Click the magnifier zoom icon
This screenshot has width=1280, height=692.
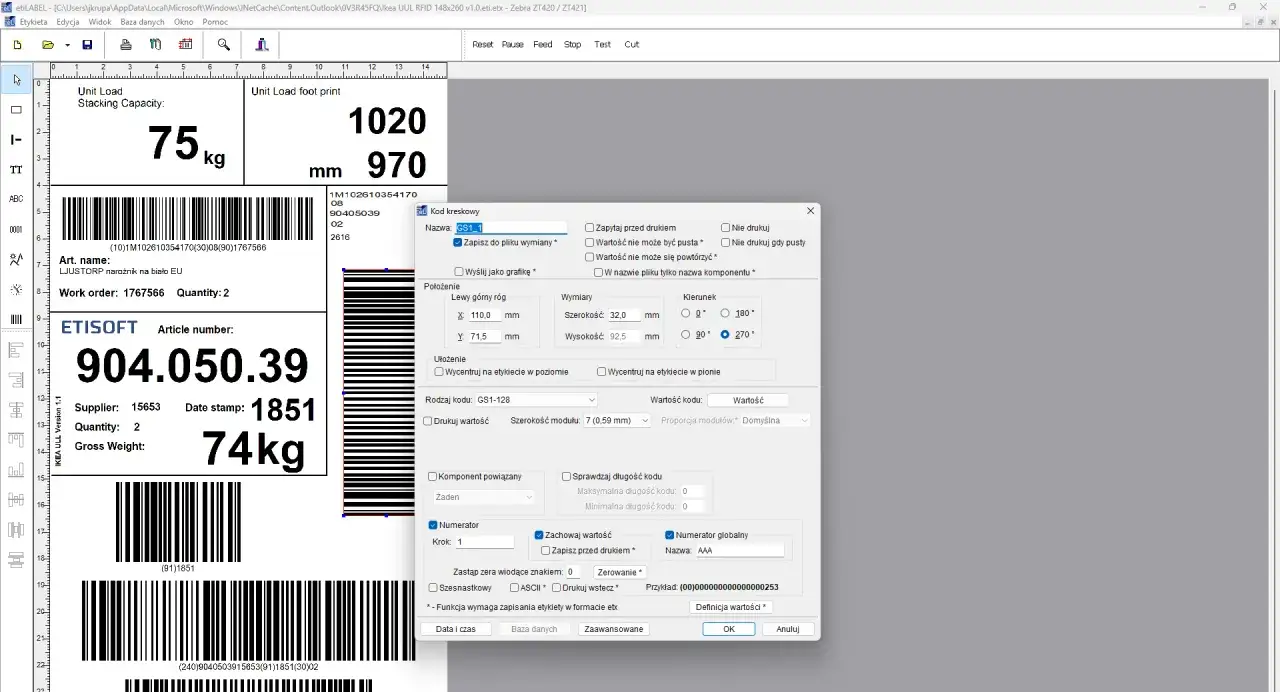[224, 45]
